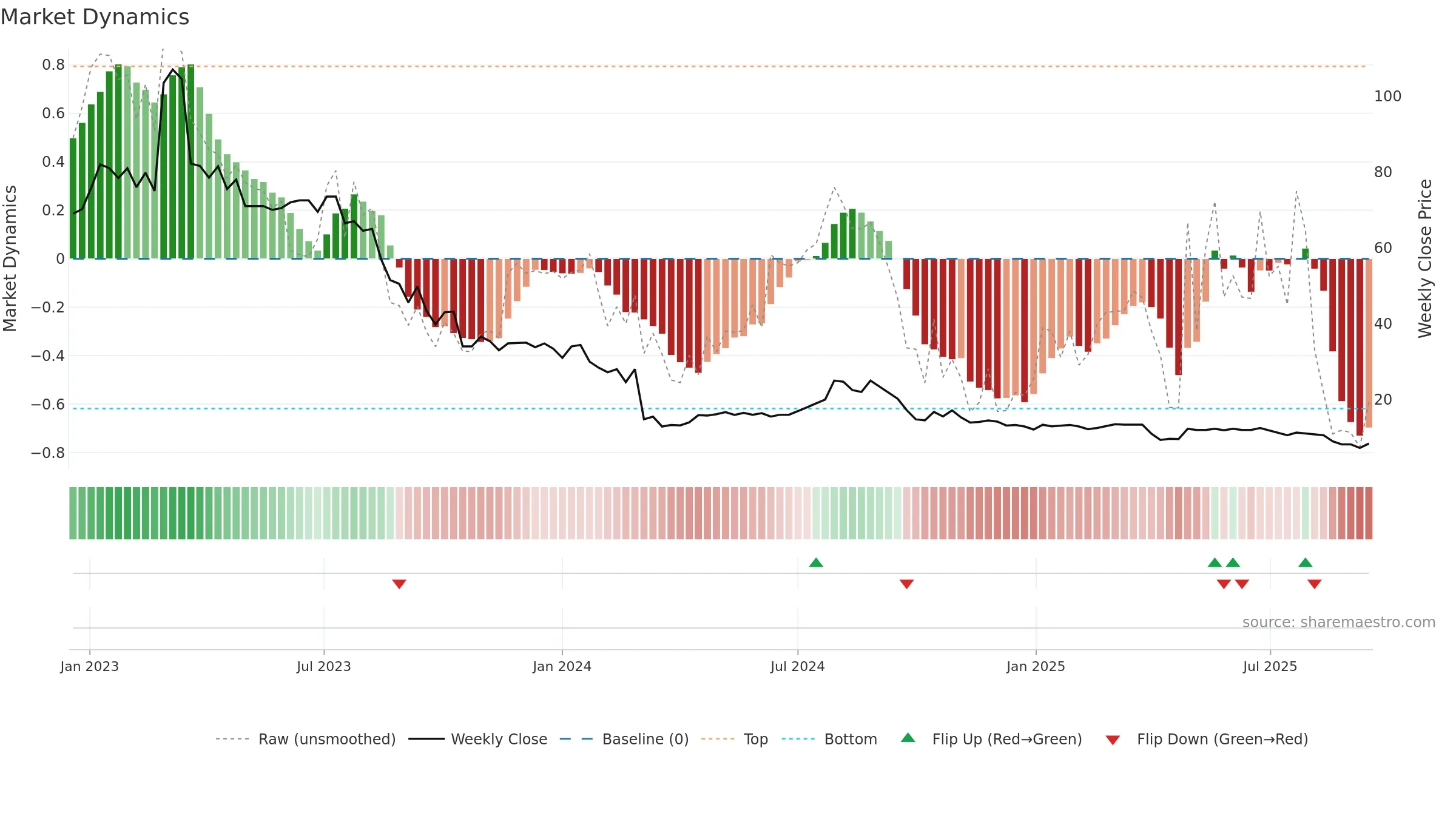This screenshot has width=1456, height=819.
Task: Click the green Flip Up legend triangle icon
Action: [908, 738]
